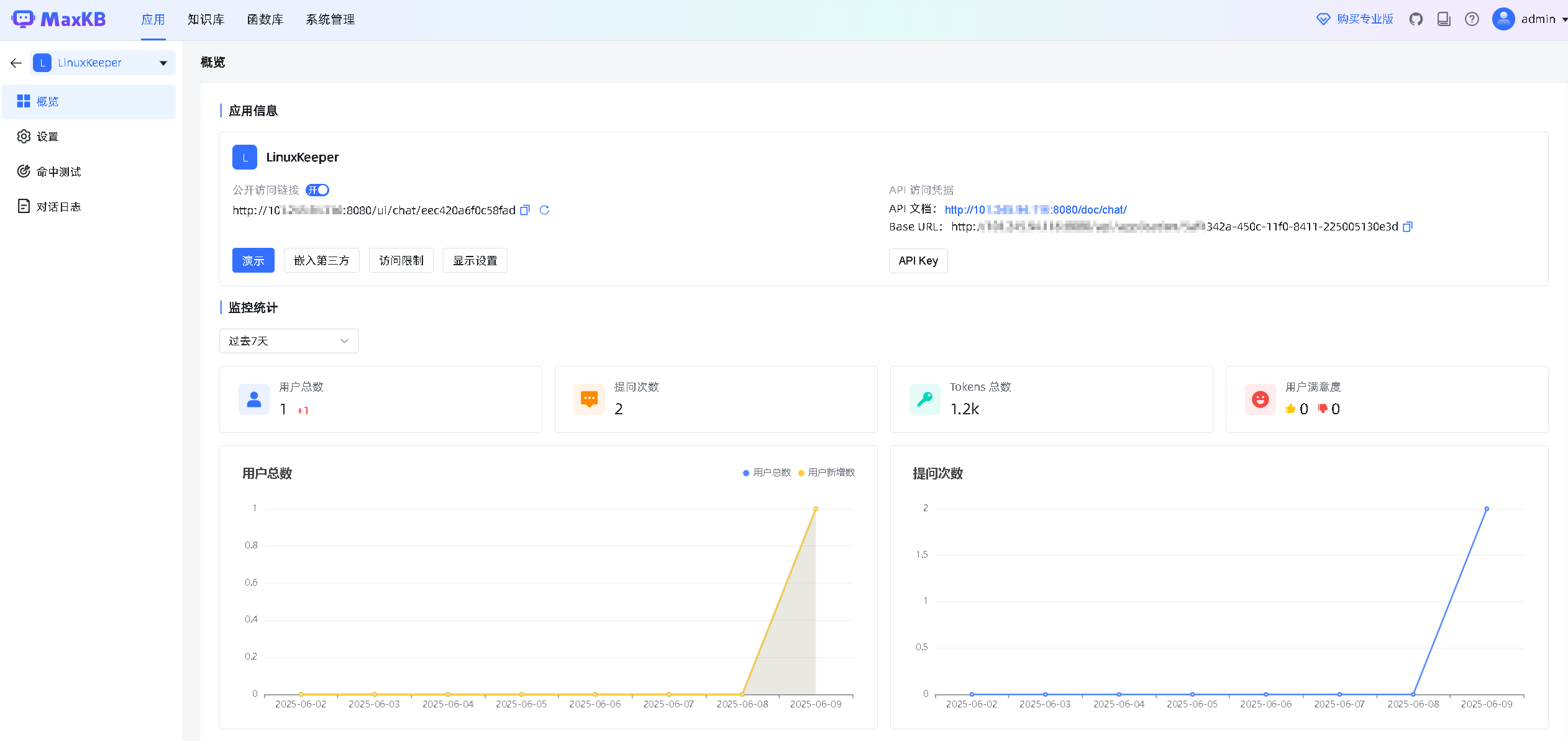Open the GitHub icon in header
Viewport: 1568px width, 741px height.
[1416, 19]
